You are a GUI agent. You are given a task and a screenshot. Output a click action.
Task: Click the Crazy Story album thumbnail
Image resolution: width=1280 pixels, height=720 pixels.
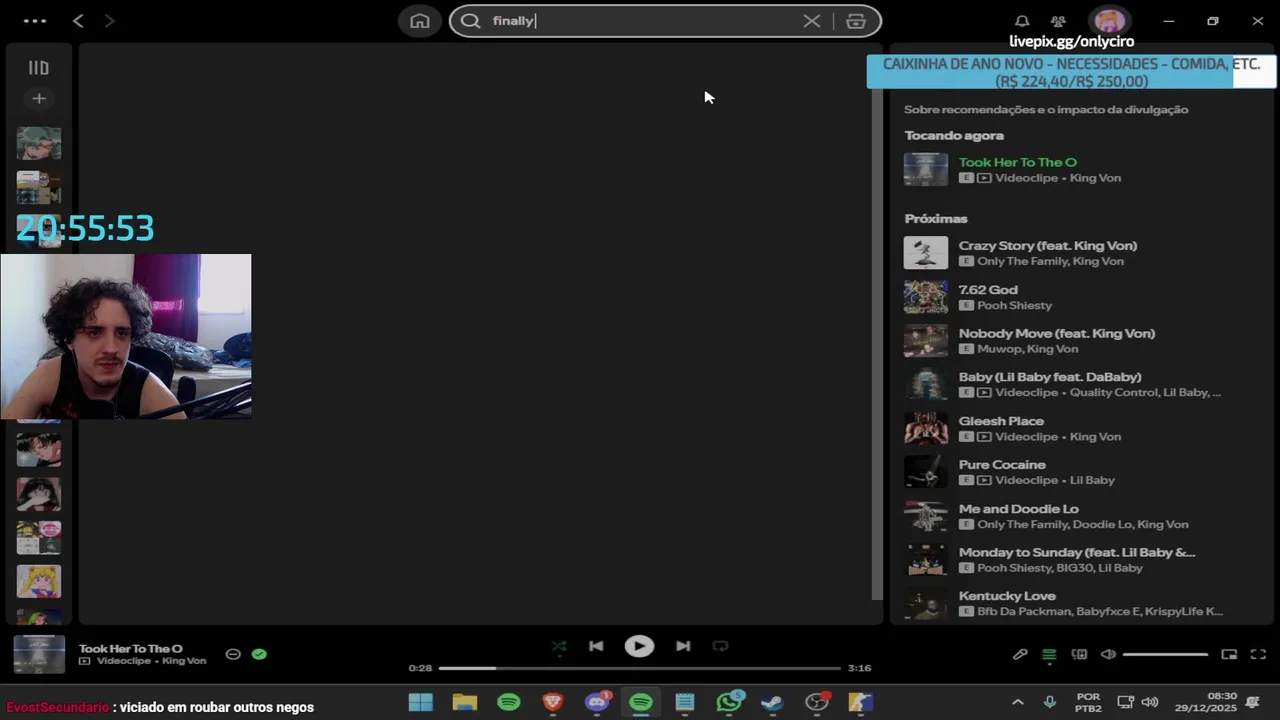coord(926,253)
